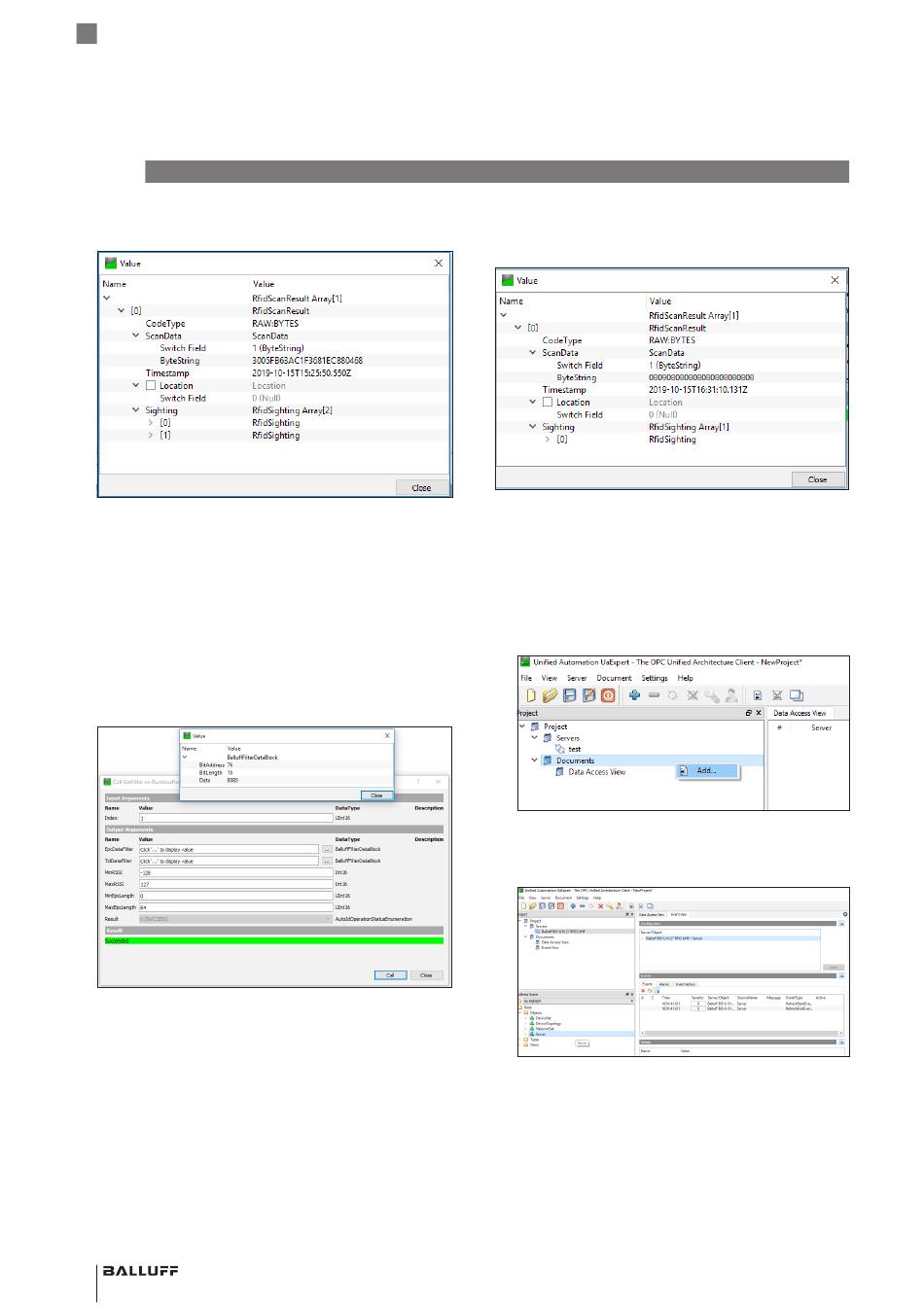Click '...' button next to EpcDataFilter
This screenshot has height=1307, width=924.
pos(327,849)
